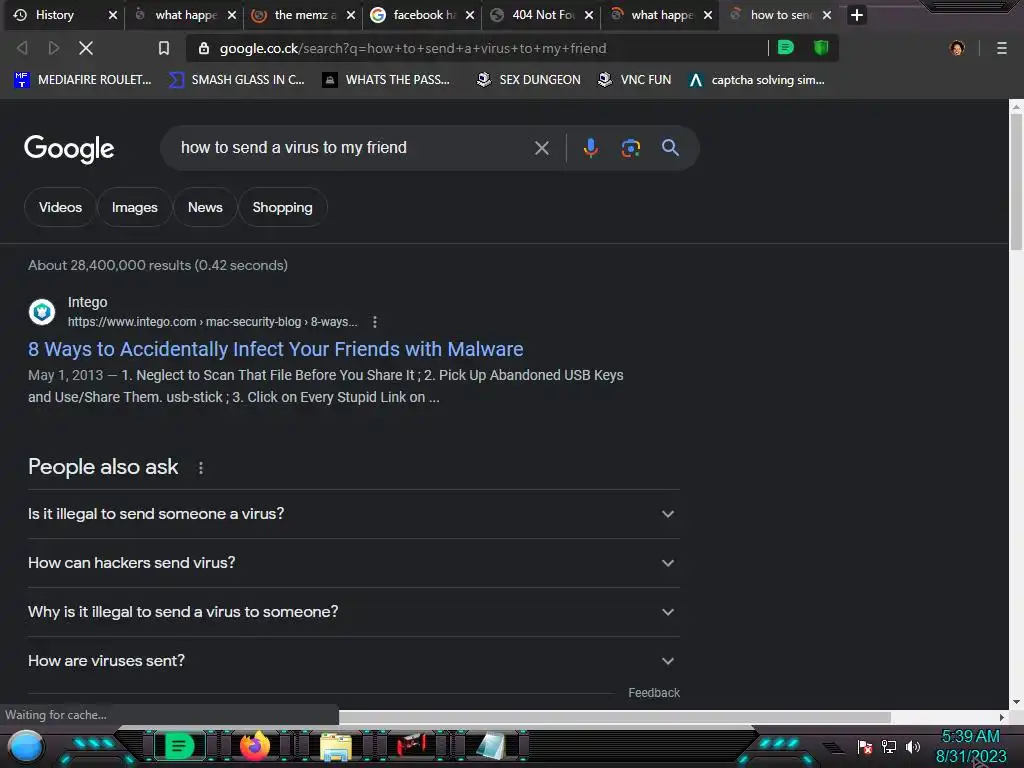Filter results by Images

135,207
